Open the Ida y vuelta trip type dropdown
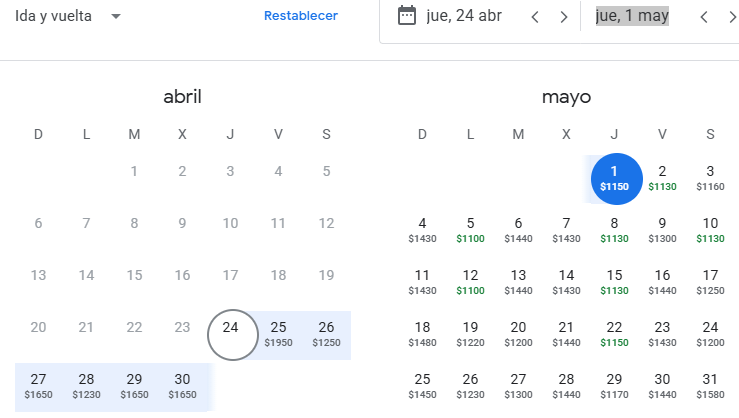 (x=68, y=16)
